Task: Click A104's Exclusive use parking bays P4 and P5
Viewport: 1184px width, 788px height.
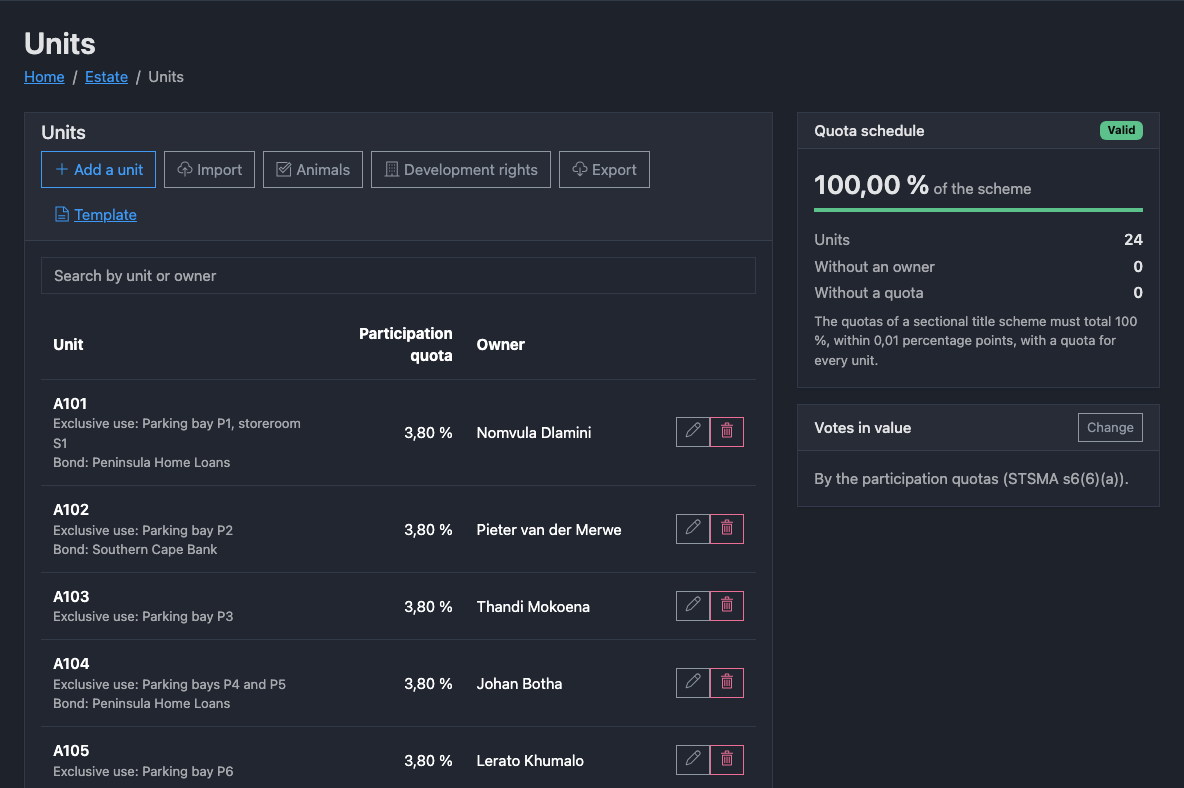Action: (x=169, y=685)
